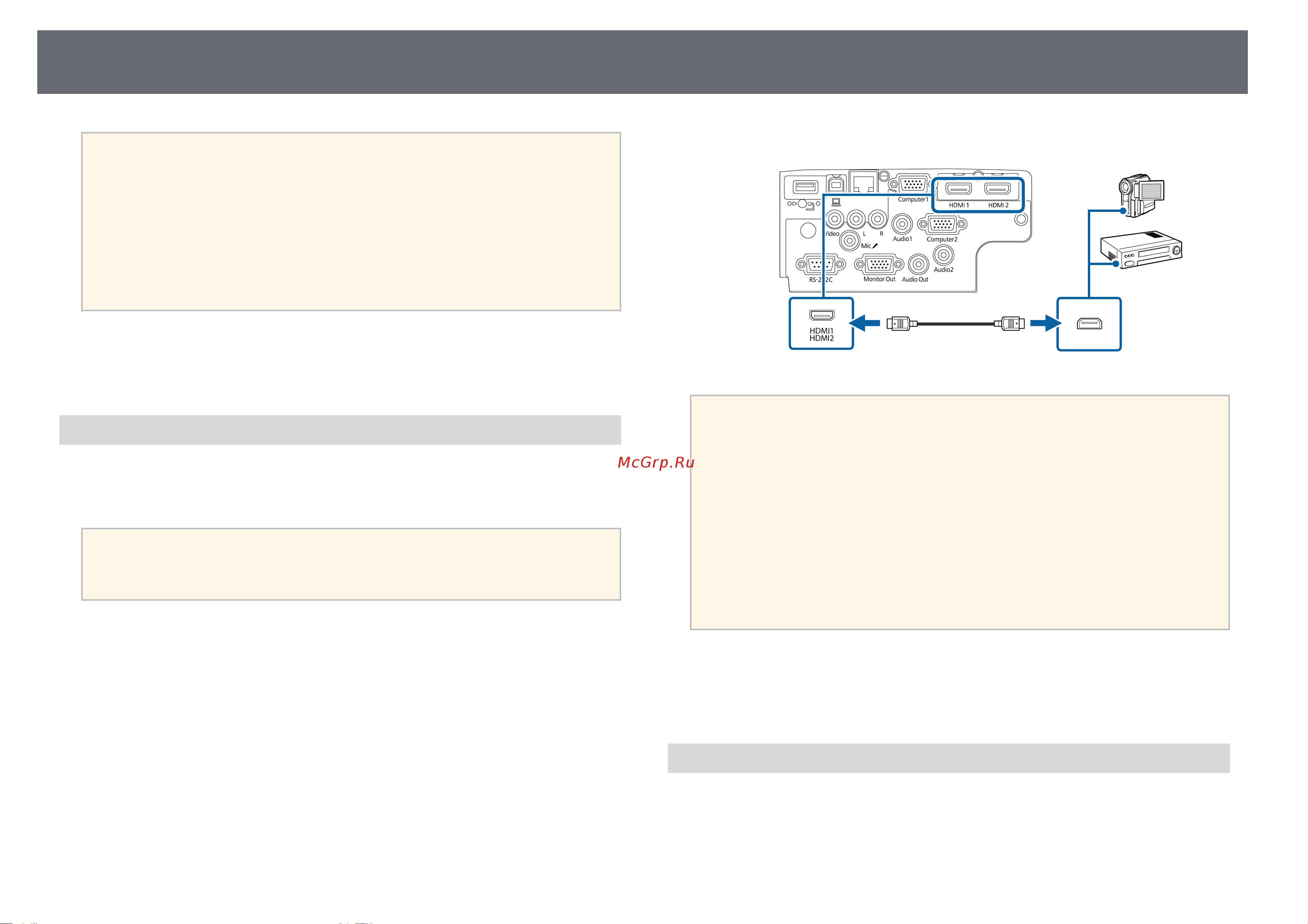1308x924 pixels.
Task: Click the small laptop icon above the Video jack
Action: tap(836, 202)
